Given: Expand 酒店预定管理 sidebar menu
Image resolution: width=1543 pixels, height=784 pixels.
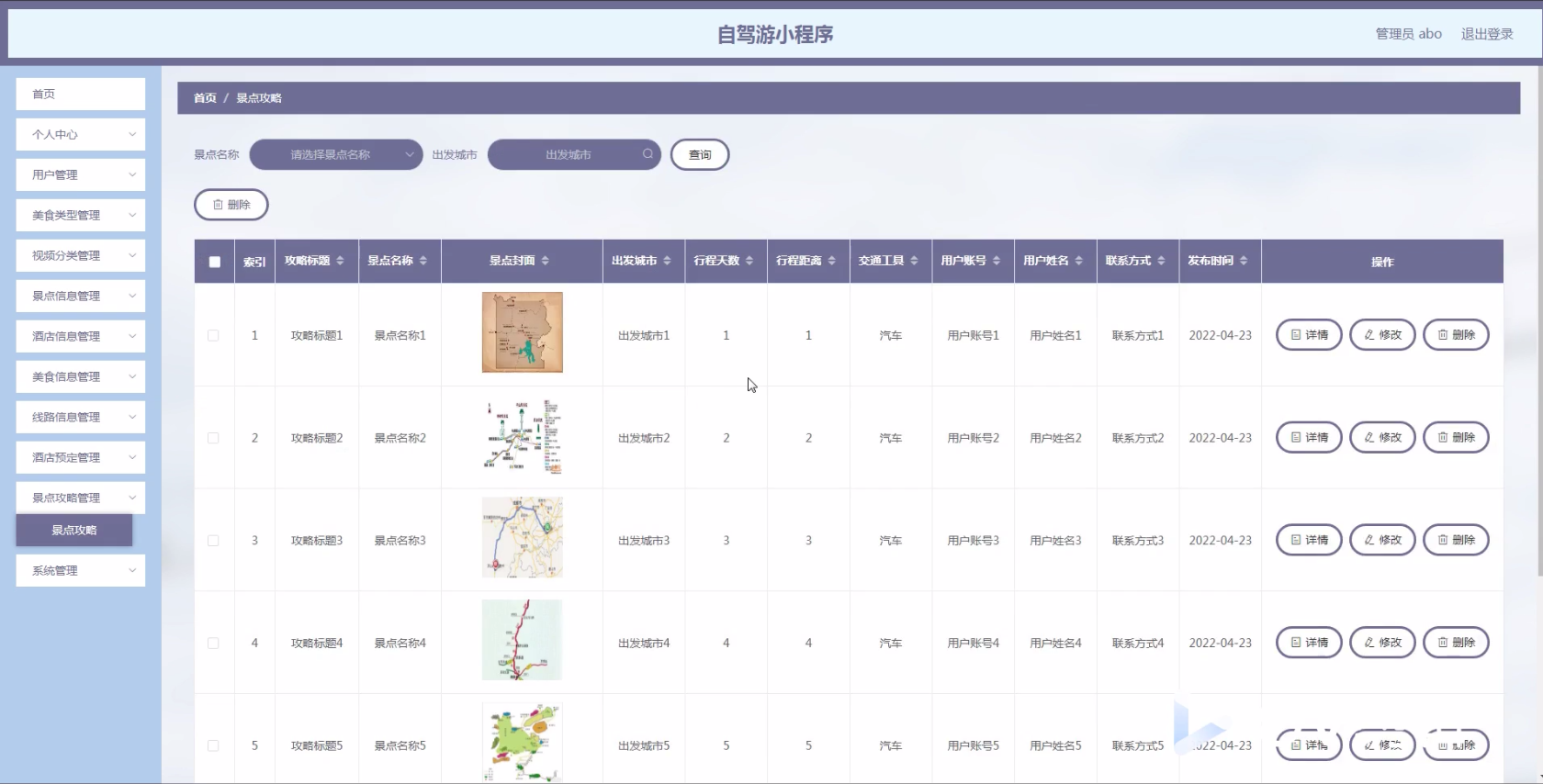Looking at the screenshot, I should [81, 457].
